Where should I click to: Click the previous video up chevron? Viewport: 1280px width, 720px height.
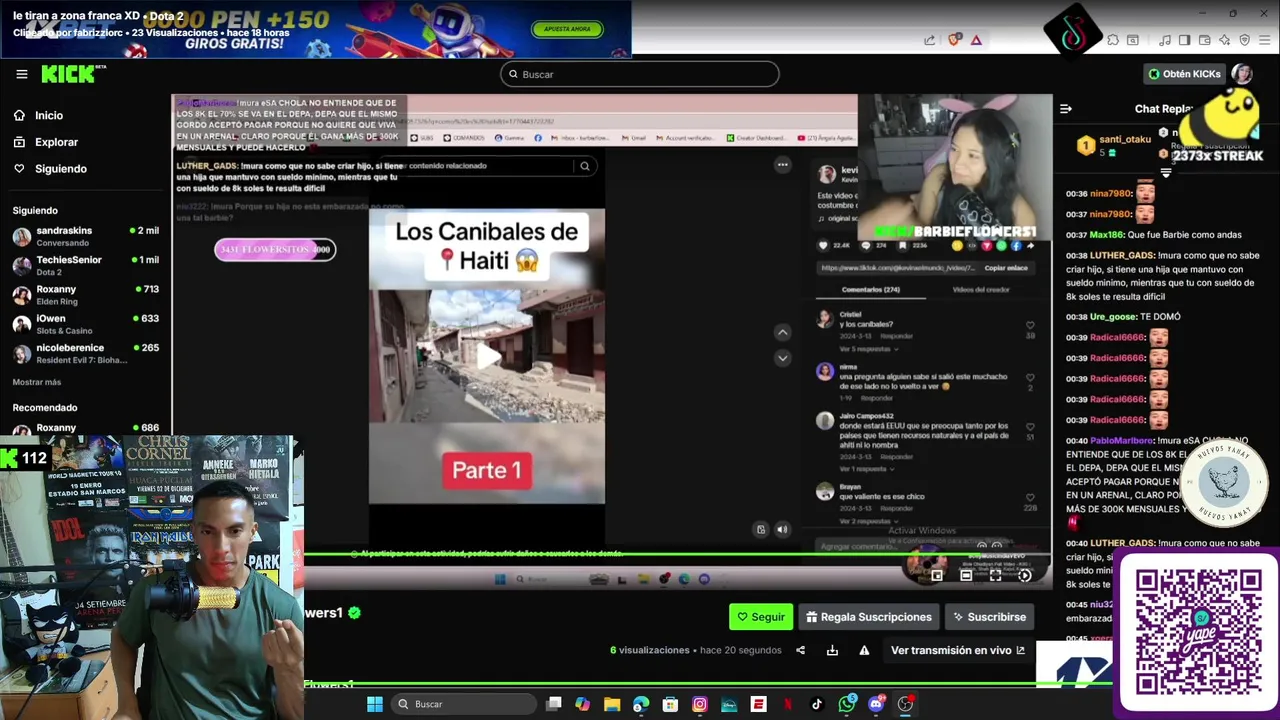(782, 332)
